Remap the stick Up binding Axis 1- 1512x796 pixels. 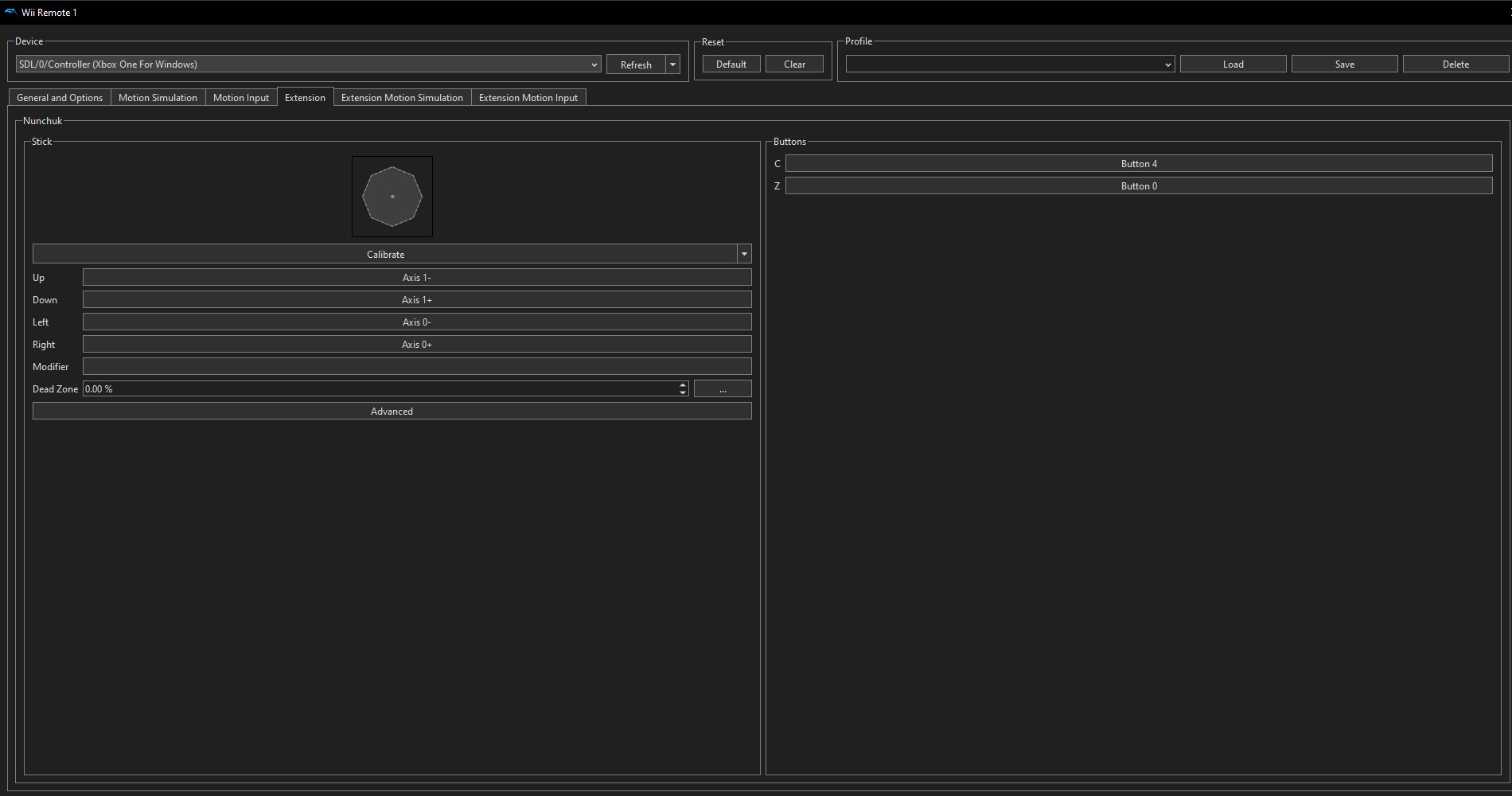click(x=416, y=278)
